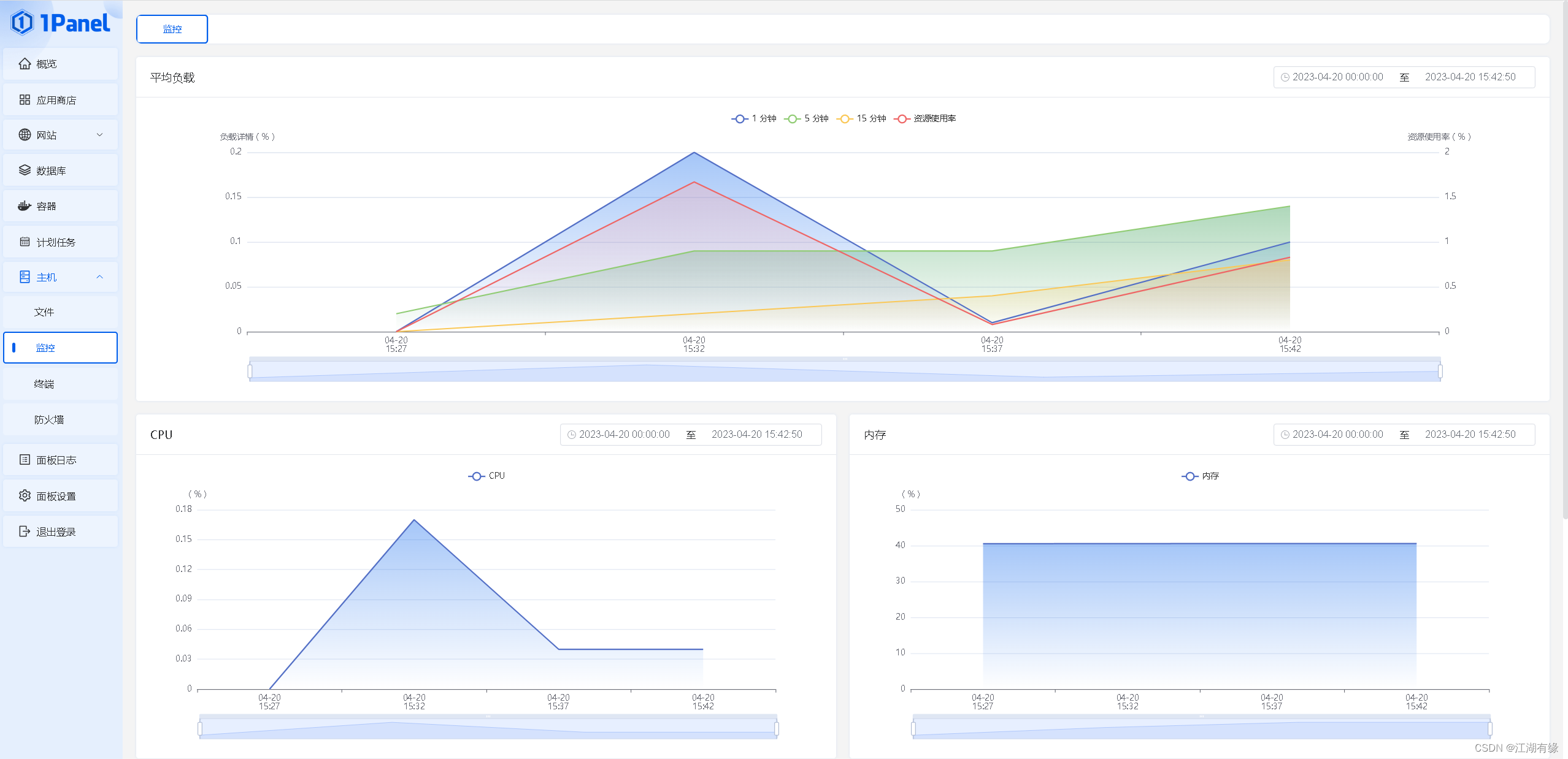Select the 防火墙 submenu item
The width and height of the screenshot is (1568, 759).
[60, 419]
